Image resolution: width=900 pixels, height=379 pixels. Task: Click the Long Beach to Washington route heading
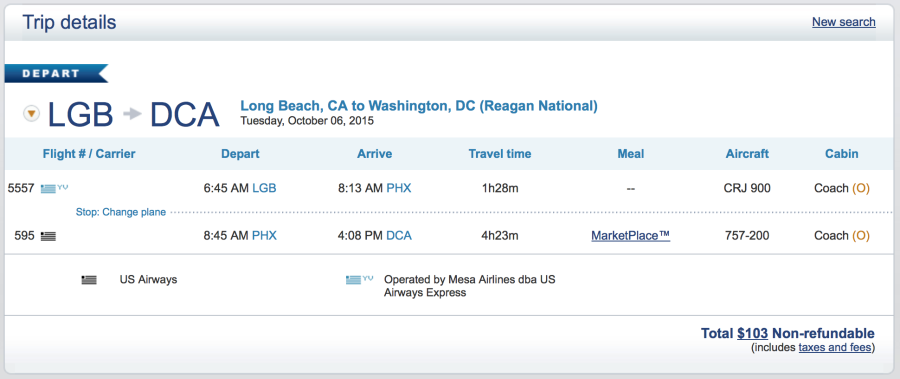coord(418,106)
